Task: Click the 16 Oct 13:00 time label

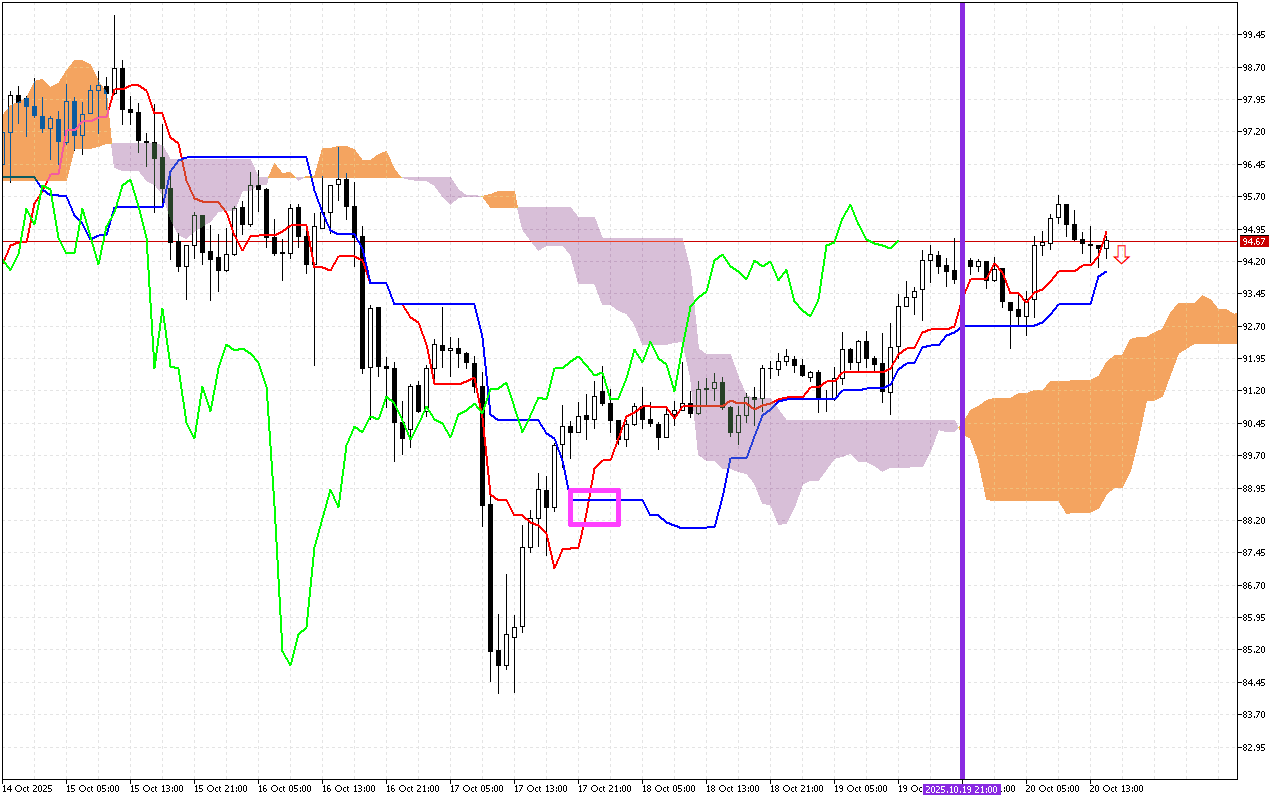Action: point(349,788)
